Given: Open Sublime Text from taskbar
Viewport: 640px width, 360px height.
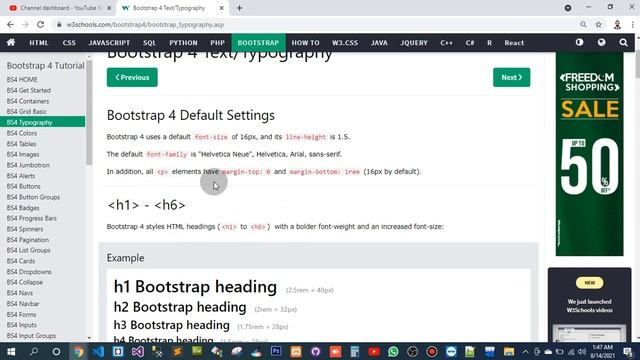Looking at the screenshot, I should click(177, 351).
